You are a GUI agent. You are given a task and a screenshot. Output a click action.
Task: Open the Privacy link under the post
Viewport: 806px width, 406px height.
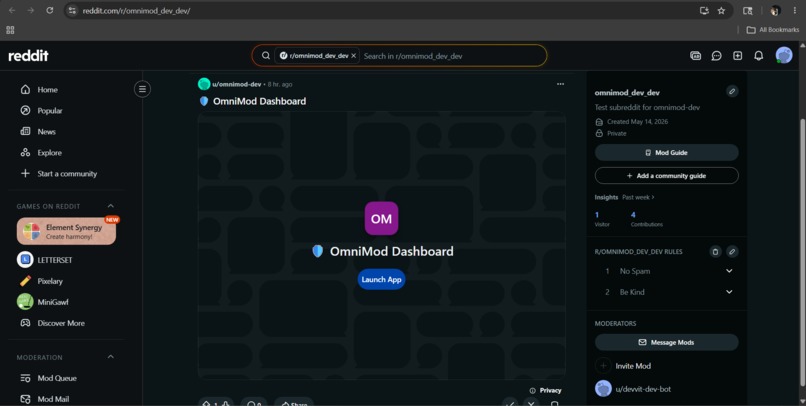[545, 391]
